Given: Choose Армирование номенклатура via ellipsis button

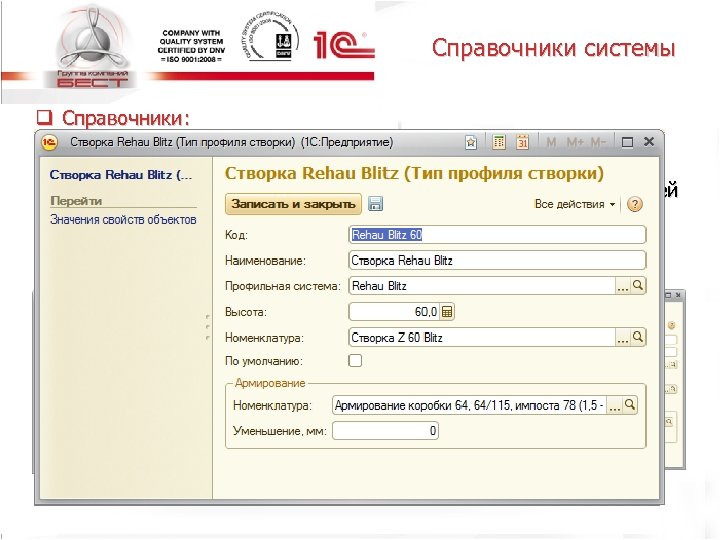Looking at the screenshot, I should 615,405.
